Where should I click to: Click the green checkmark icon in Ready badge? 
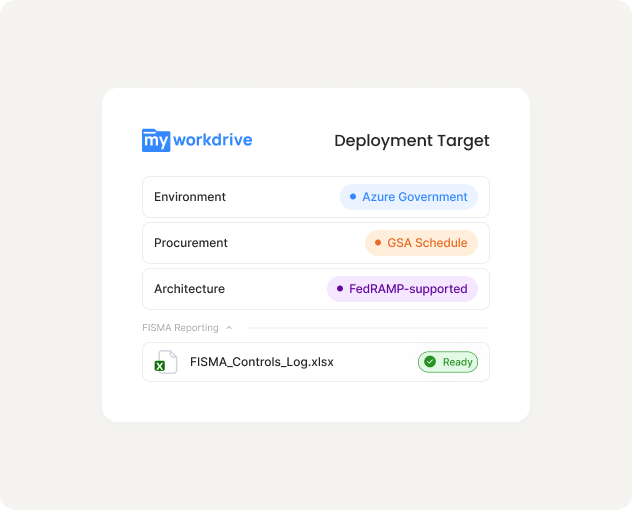point(430,362)
